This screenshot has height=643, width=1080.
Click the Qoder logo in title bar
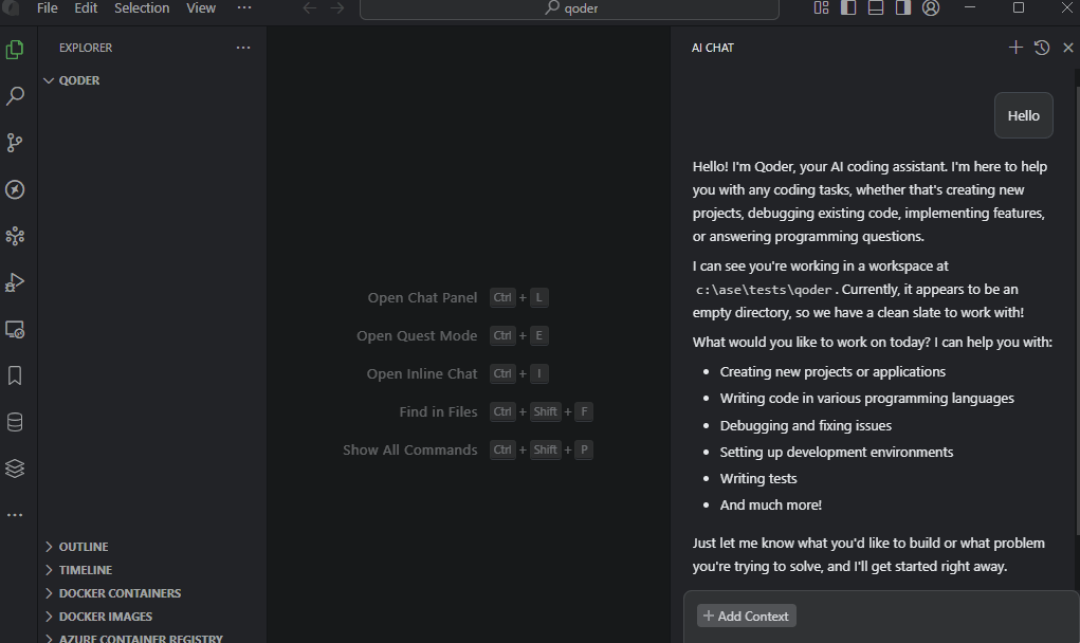pos(10,8)
